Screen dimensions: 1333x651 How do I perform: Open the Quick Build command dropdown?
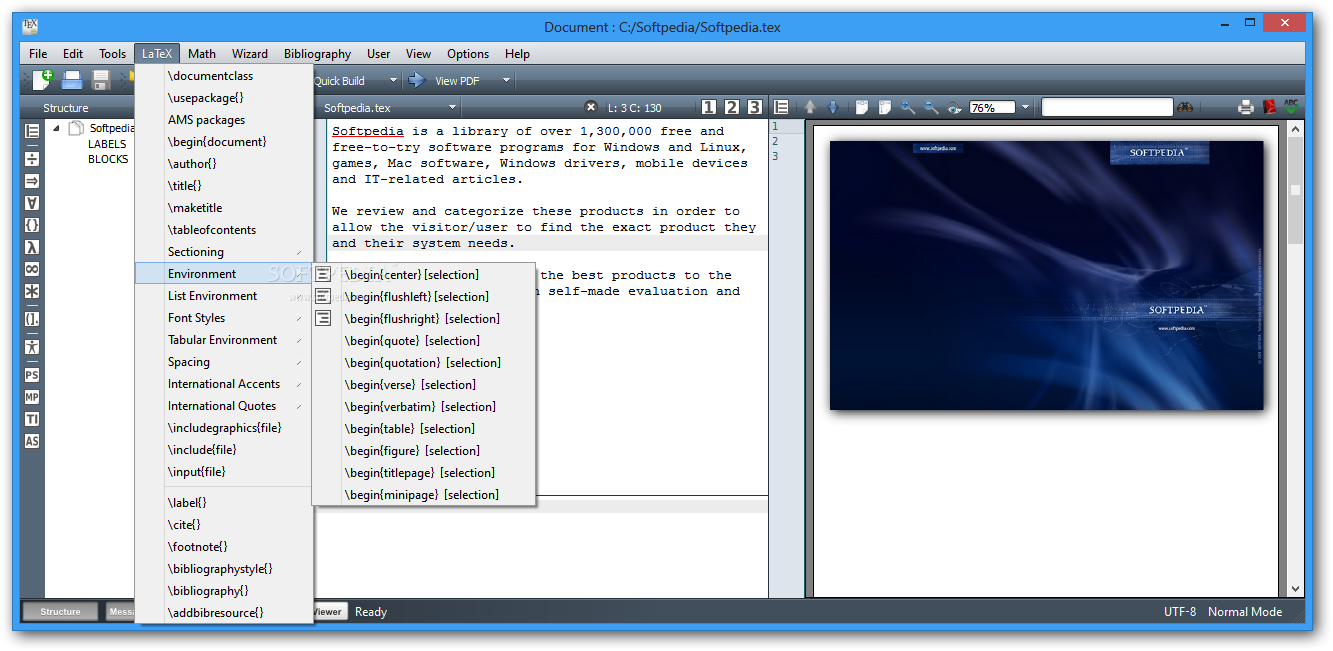pyautogui.click(x=393, y=81)
